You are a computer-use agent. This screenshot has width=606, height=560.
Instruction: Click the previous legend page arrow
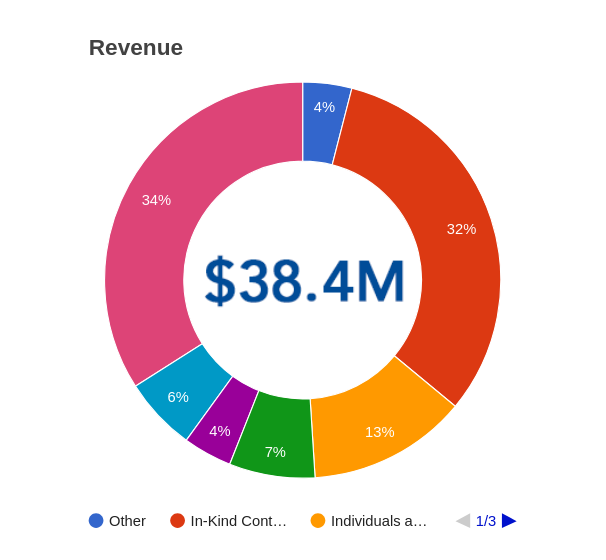pos(463,521)
